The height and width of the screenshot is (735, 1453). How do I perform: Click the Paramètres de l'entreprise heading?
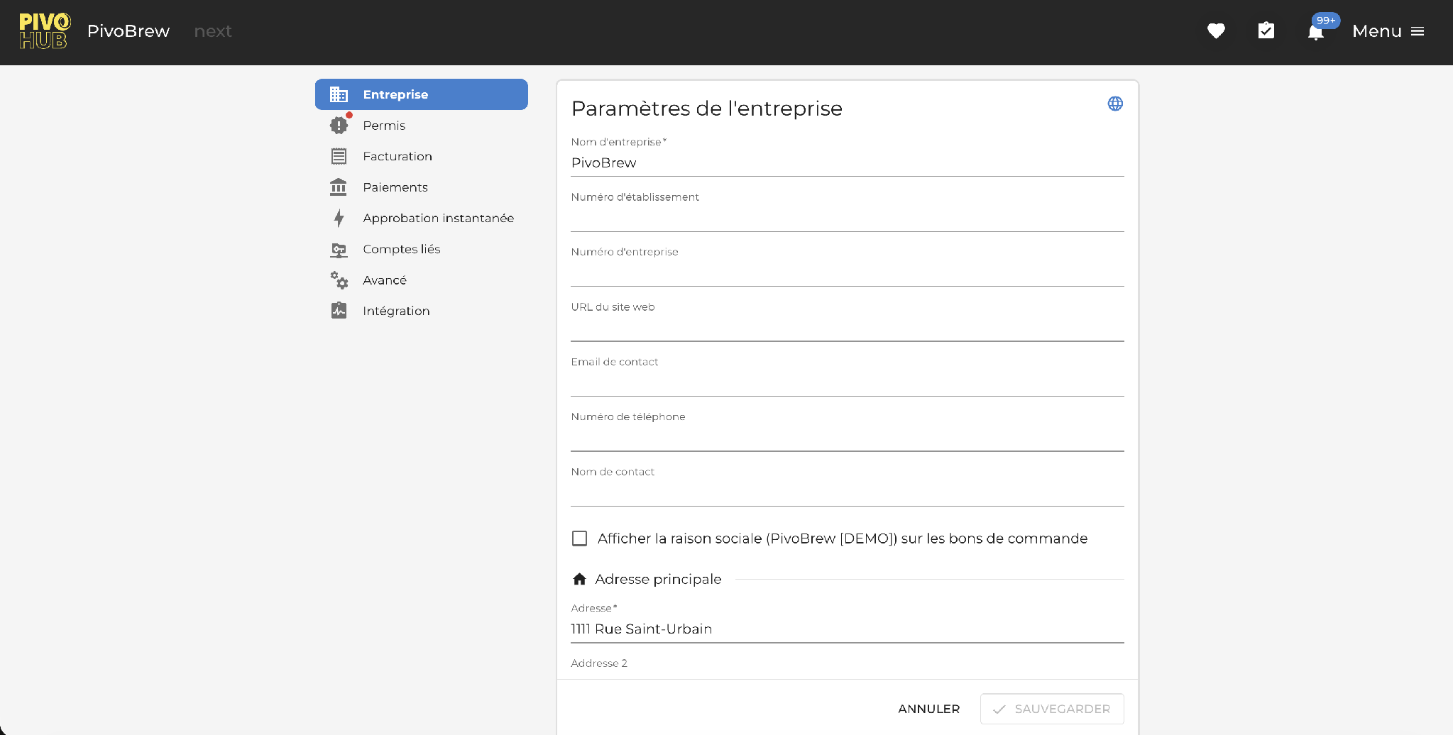pos(707,108)
